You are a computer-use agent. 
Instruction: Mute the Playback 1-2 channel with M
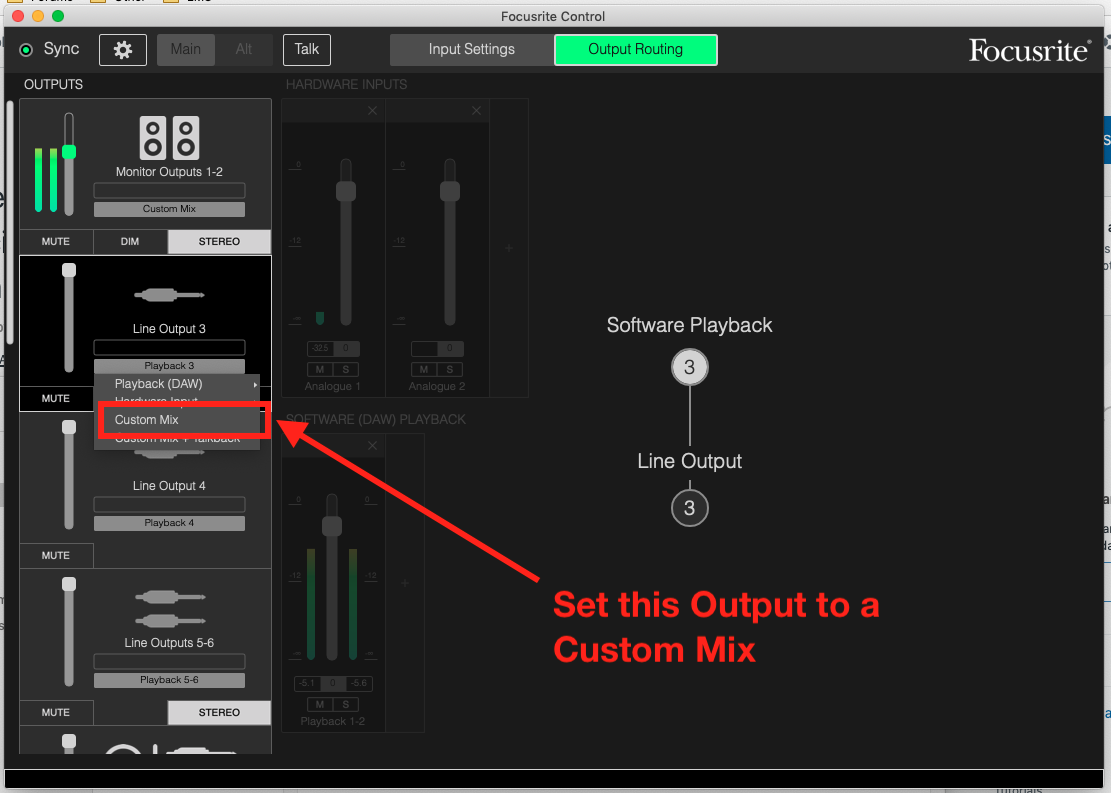click(x=320, y=704)
